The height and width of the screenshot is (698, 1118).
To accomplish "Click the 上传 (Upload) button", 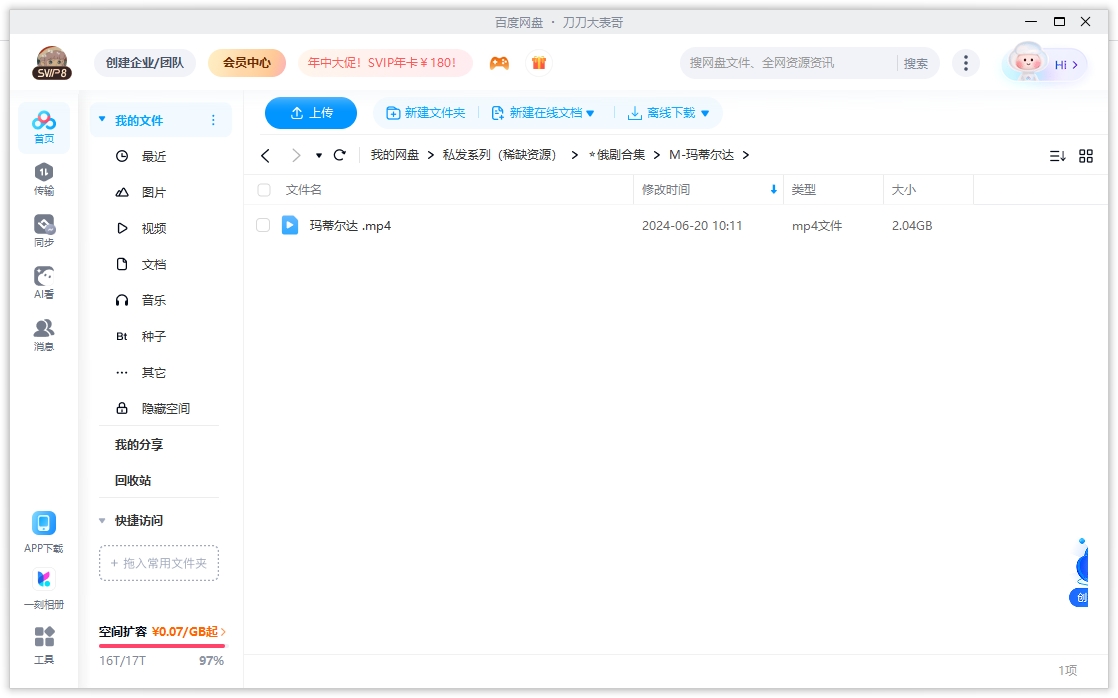I will [x=311, y=113].
